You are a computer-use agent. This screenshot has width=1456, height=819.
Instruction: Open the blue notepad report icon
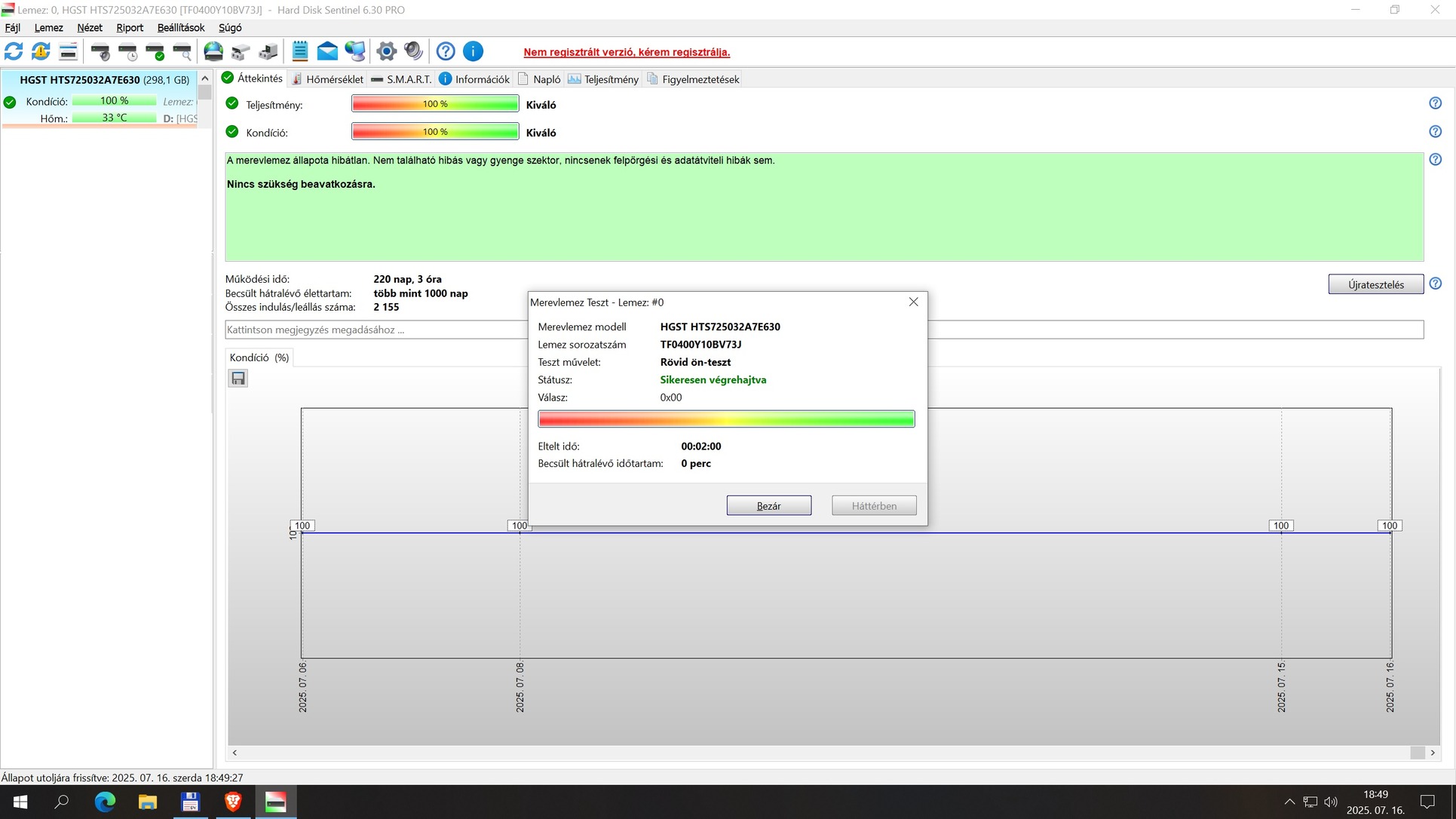point(299,51)
